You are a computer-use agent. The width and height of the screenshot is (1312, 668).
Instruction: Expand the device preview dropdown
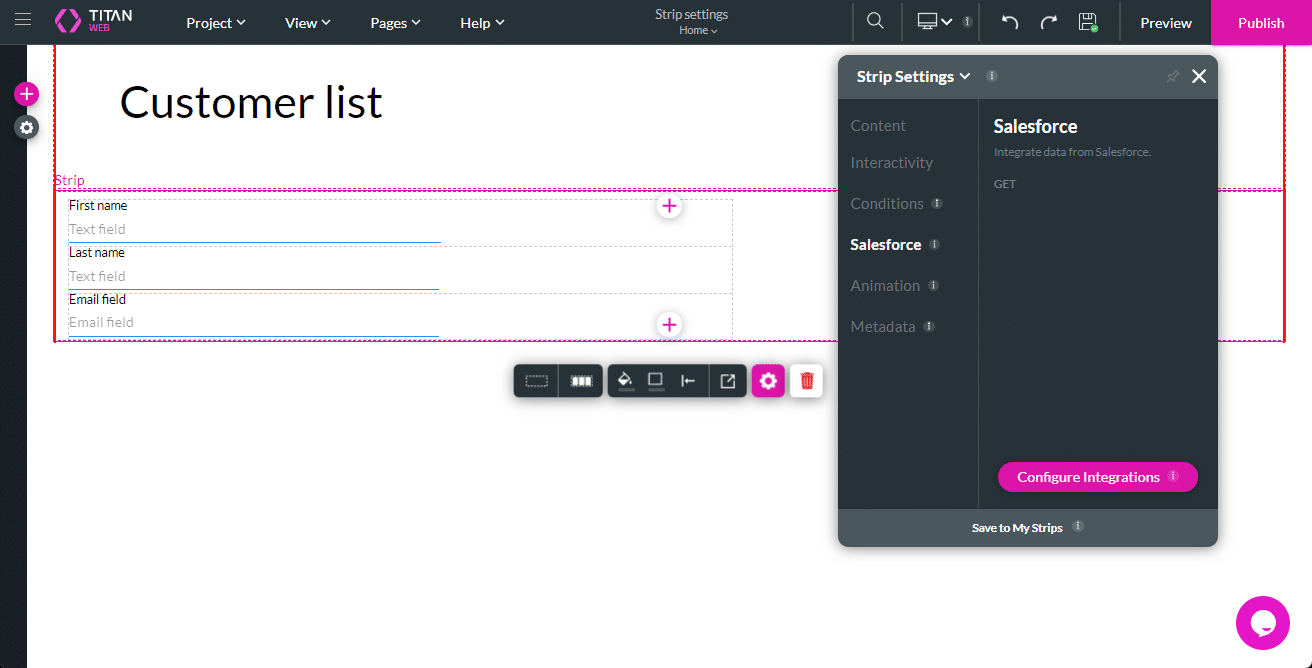[x=947, y=19]
